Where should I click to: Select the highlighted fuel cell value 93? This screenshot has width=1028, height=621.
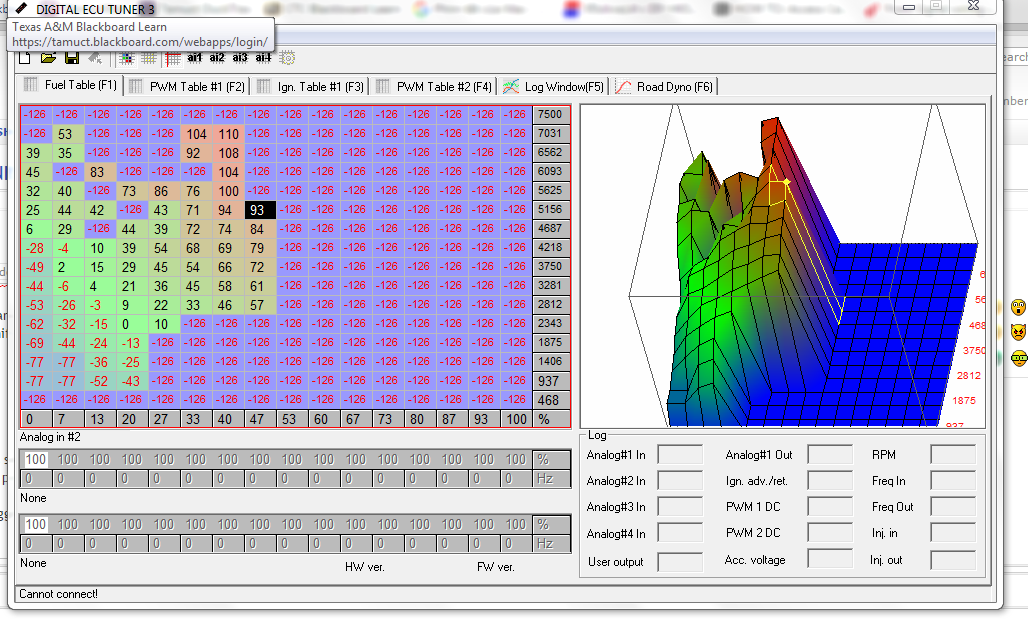(258, 210)
